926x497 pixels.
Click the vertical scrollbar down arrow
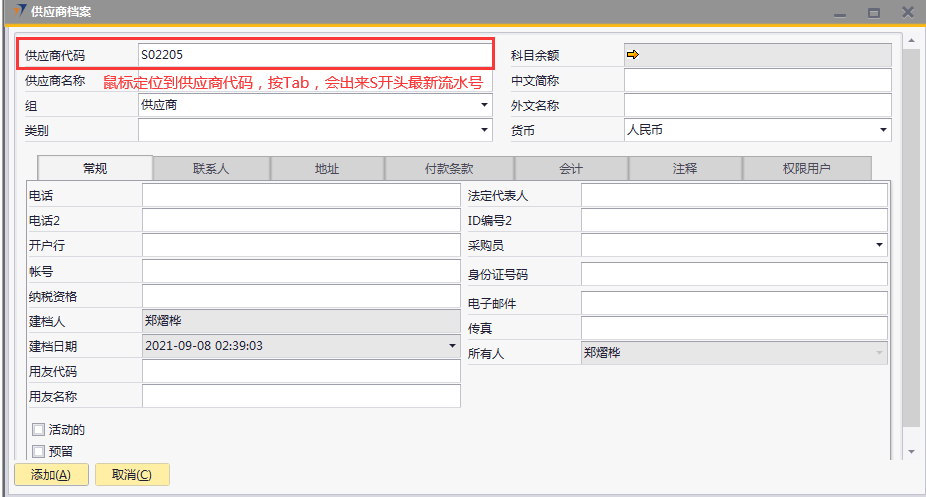point(910,452)
